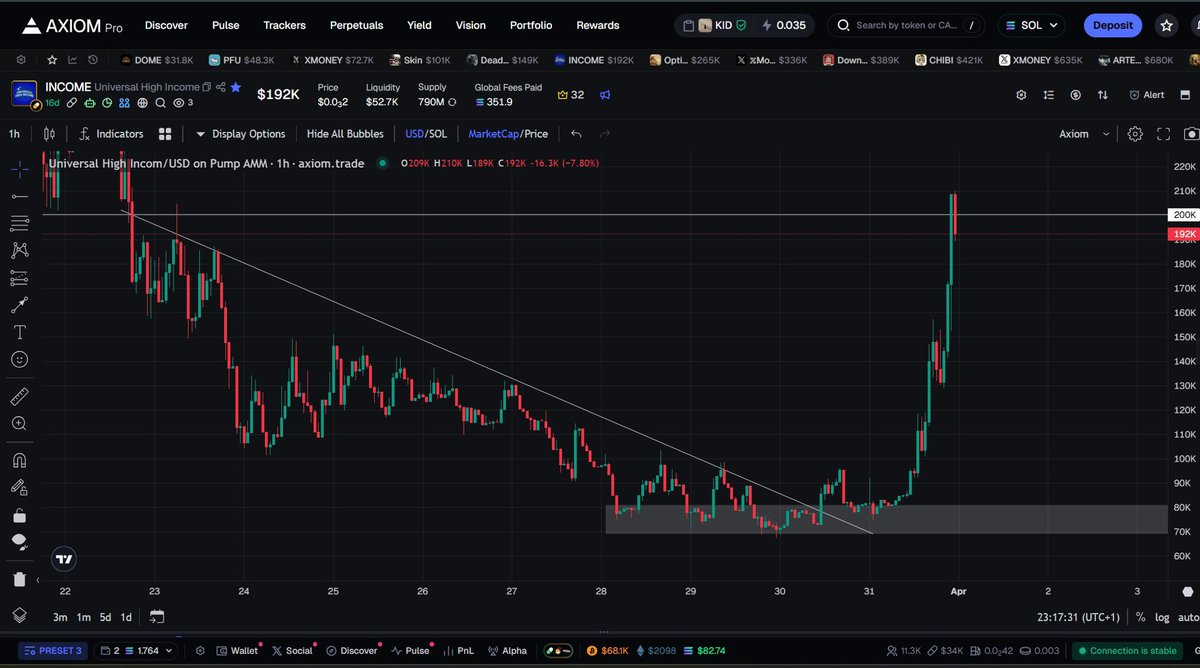
Task: Select the ruler measure tool
Action: [x=19, y=397]
